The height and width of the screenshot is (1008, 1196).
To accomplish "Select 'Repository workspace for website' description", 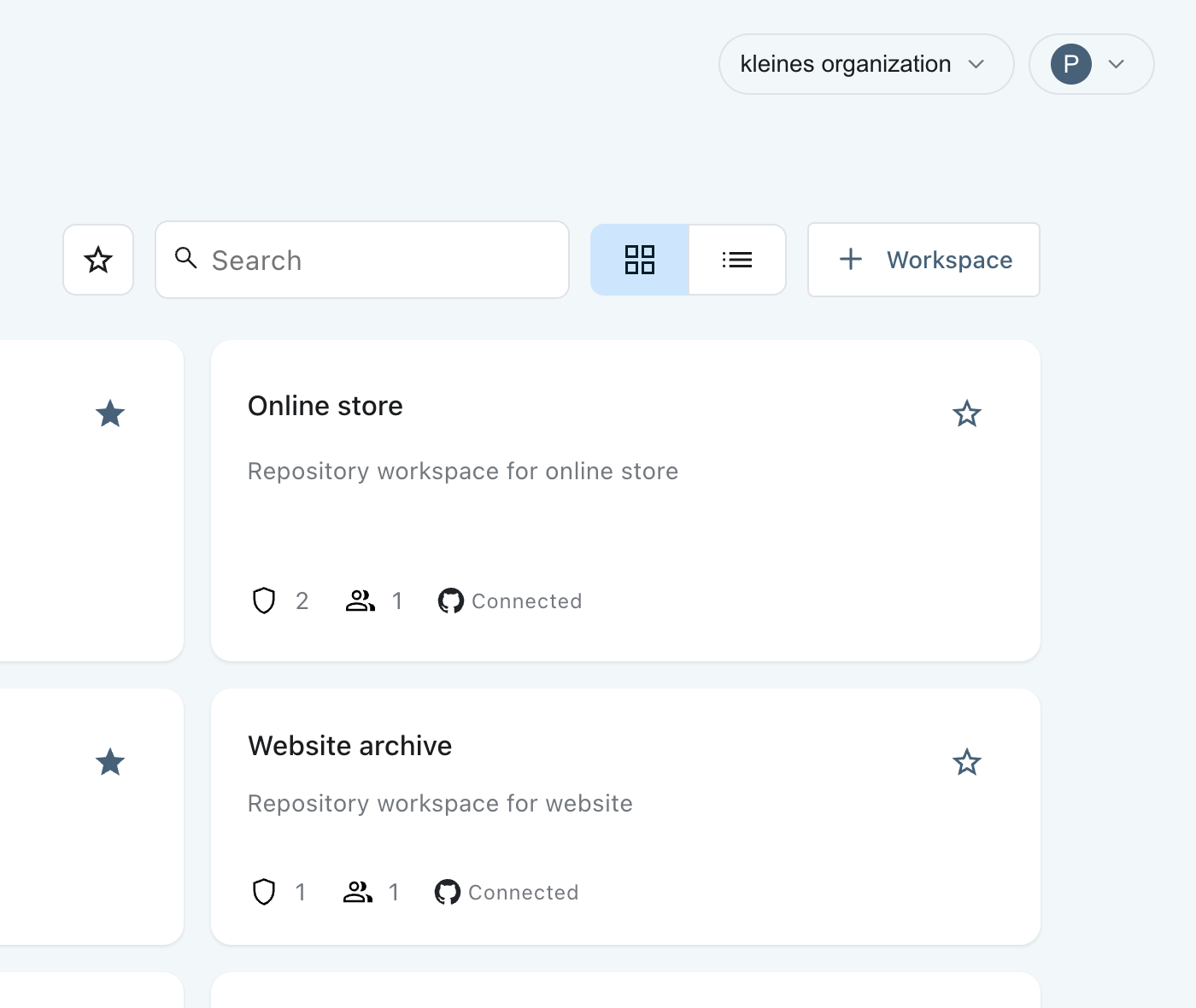I will click(440, 804).
